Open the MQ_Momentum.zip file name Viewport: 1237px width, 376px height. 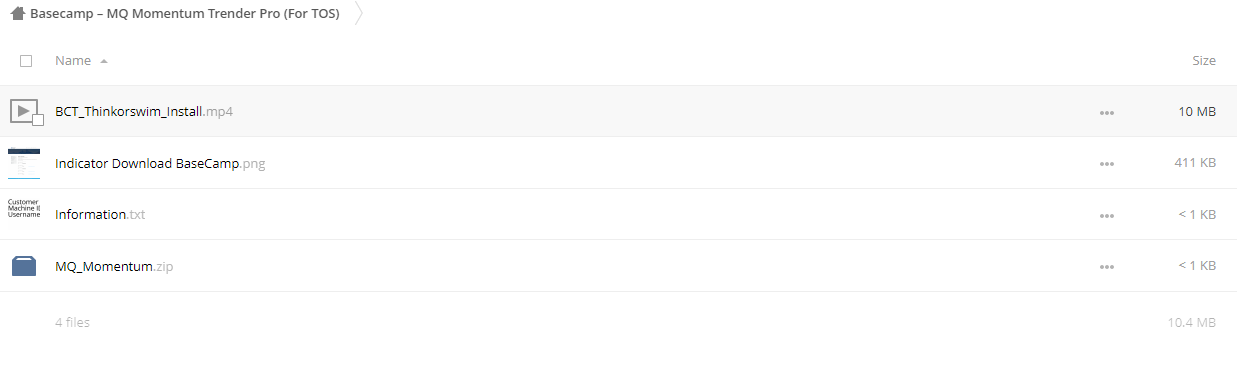(115, 266)
